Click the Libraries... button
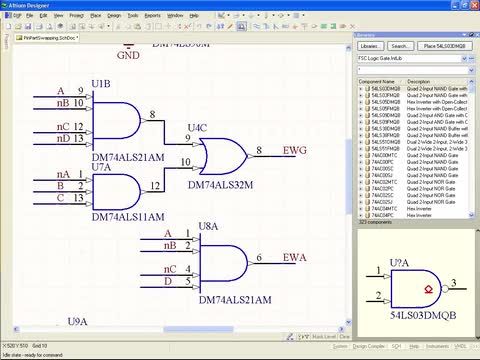The image size is (480, 360). [x=370, y=46]
